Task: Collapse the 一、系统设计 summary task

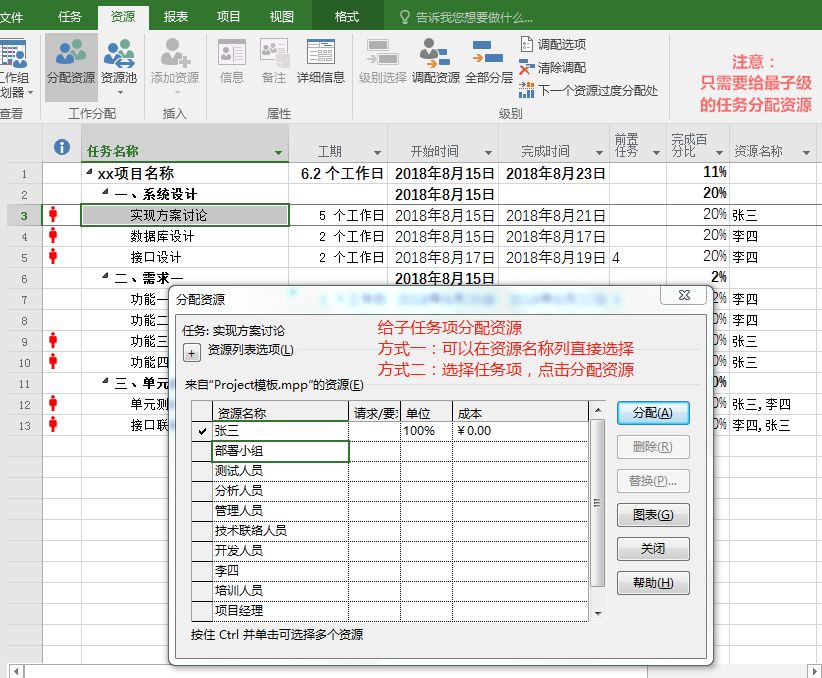Action: (105, 194)
